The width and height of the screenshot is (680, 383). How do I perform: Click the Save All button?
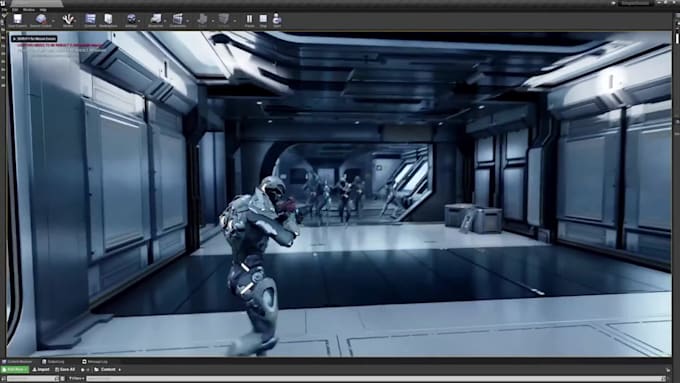tap(65, 370)
